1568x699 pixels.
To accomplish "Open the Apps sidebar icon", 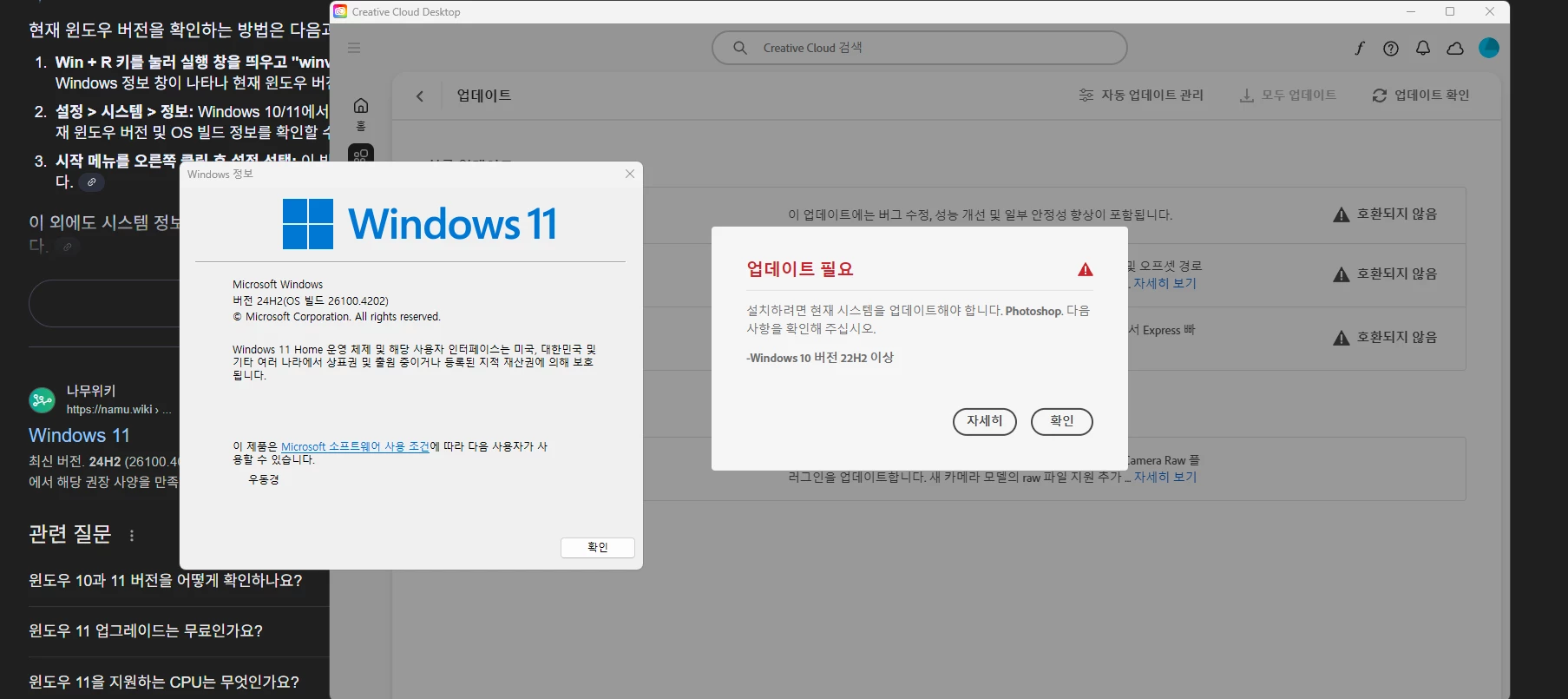I will pos(361,155).
